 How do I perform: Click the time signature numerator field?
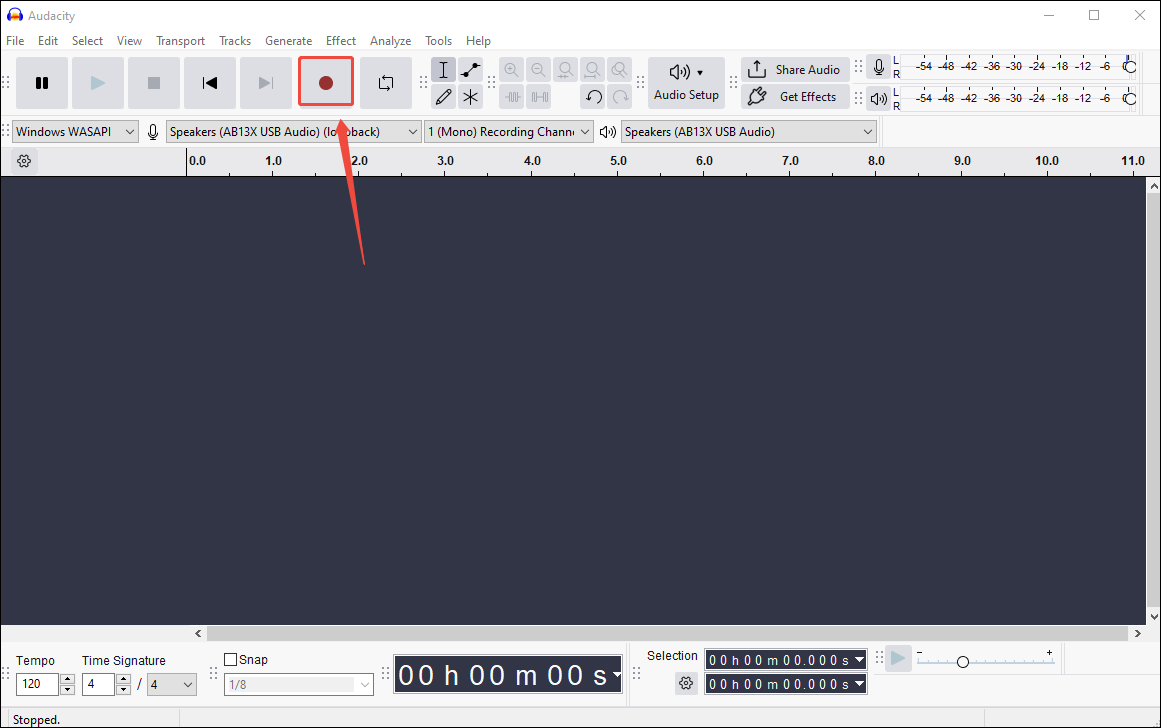pyautogui.click(x=98, y=684)
